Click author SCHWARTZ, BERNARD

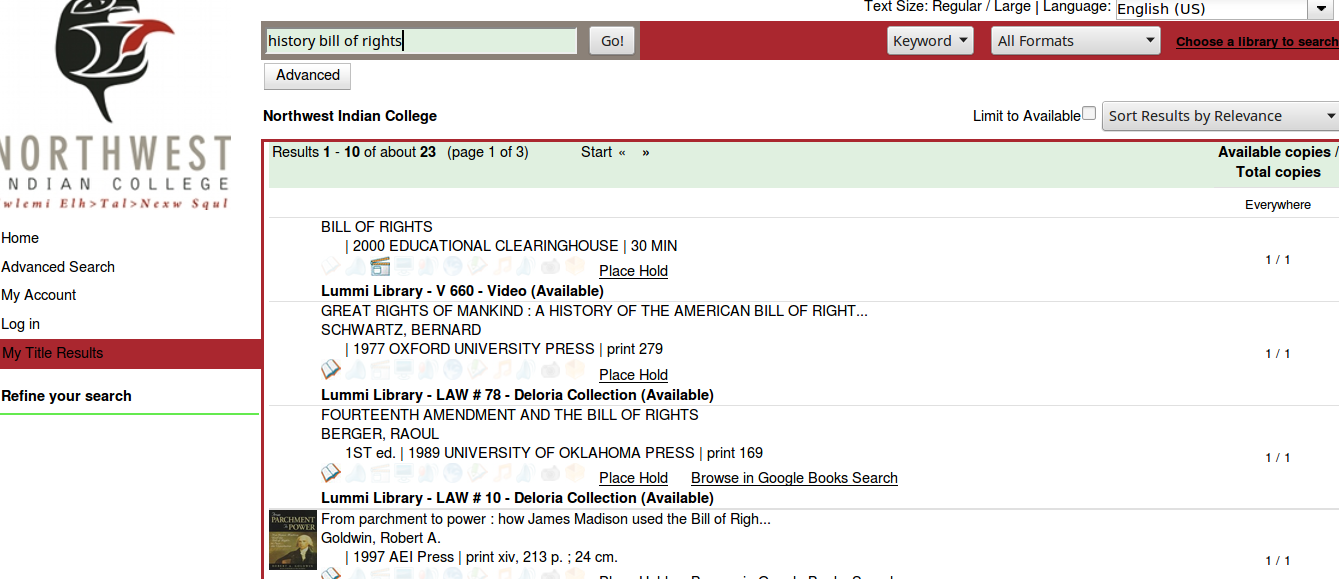pos(401,330)
